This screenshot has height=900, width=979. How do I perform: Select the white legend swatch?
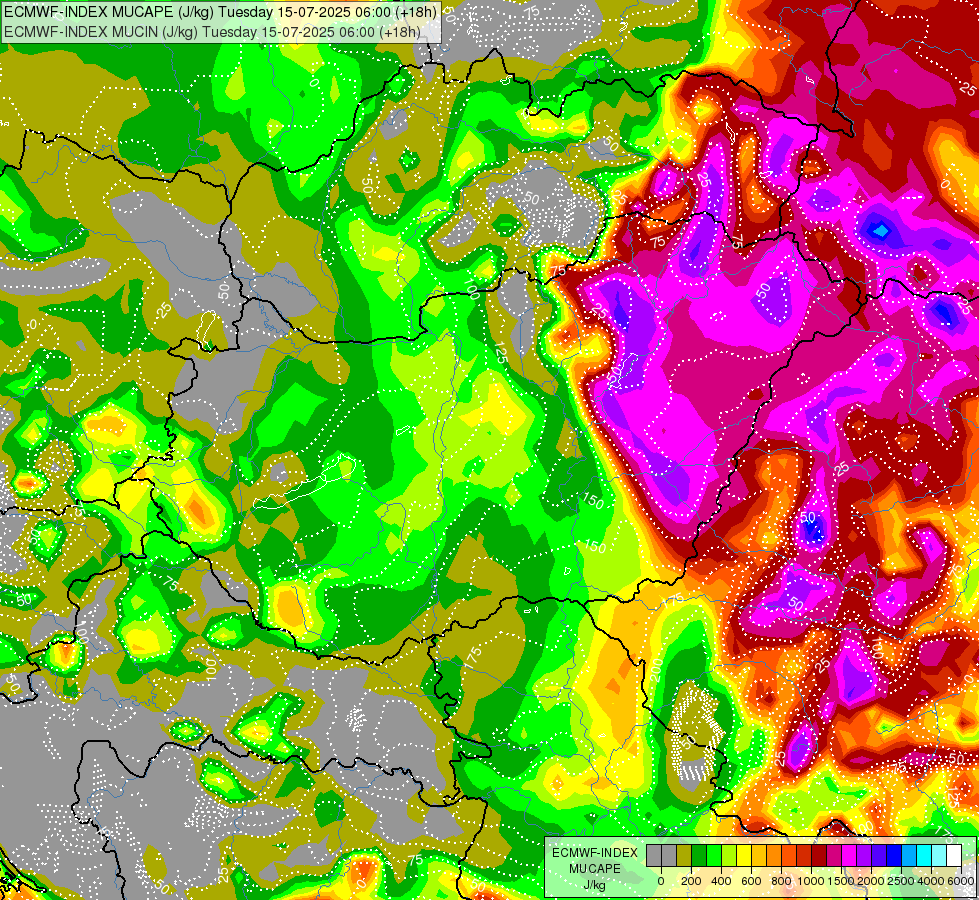(x=953, y=856)
